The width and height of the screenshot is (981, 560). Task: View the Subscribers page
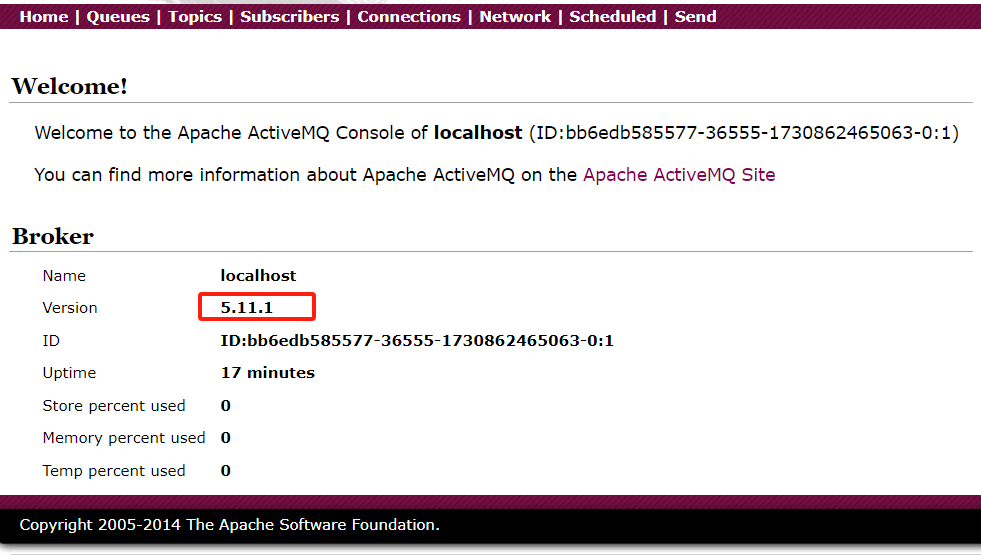click(289, 17)
